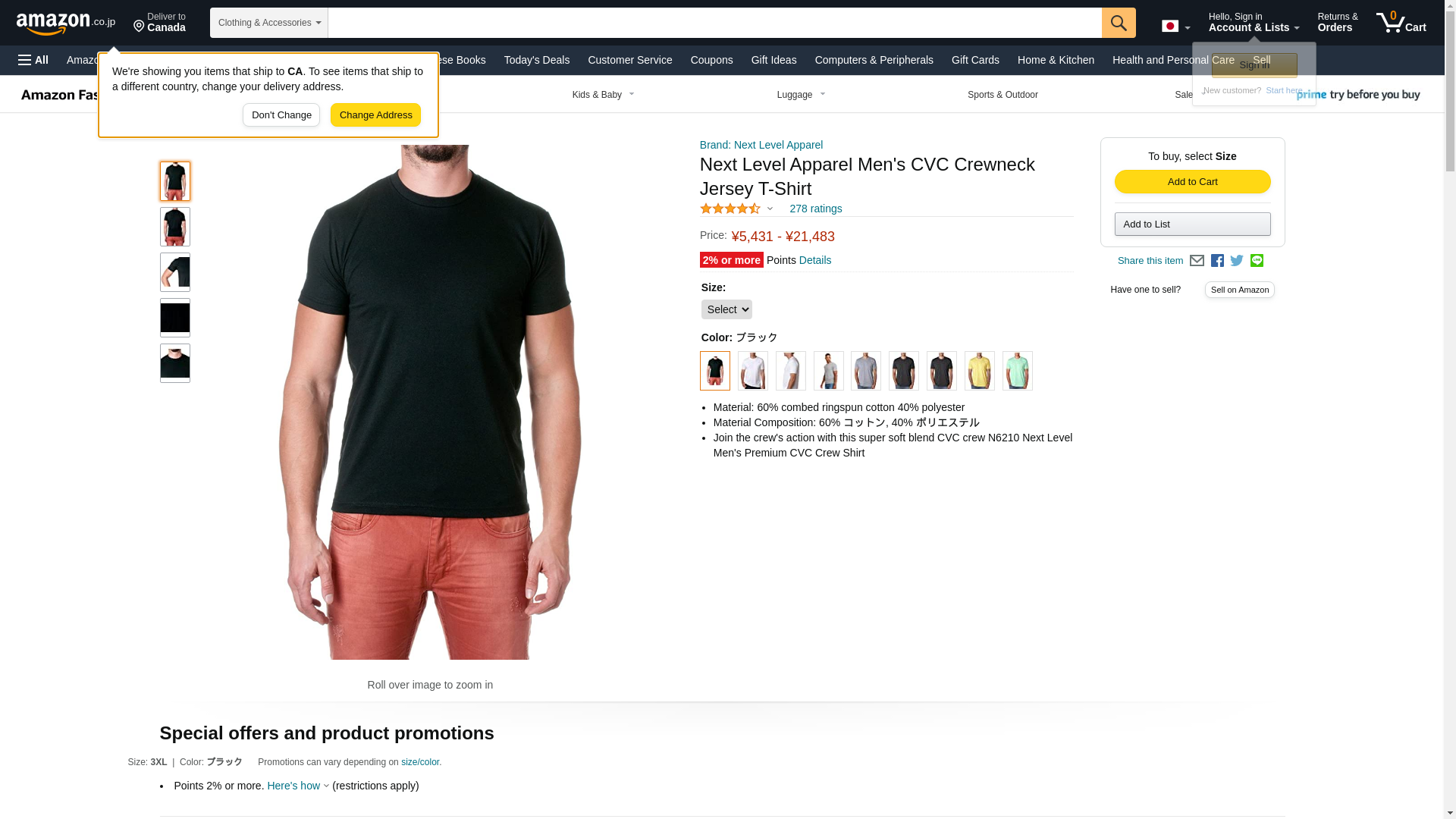The height and width of the screenshot is (819, 1456).
Task: Share this item on LINE
Action: (x=1257, y=261)
